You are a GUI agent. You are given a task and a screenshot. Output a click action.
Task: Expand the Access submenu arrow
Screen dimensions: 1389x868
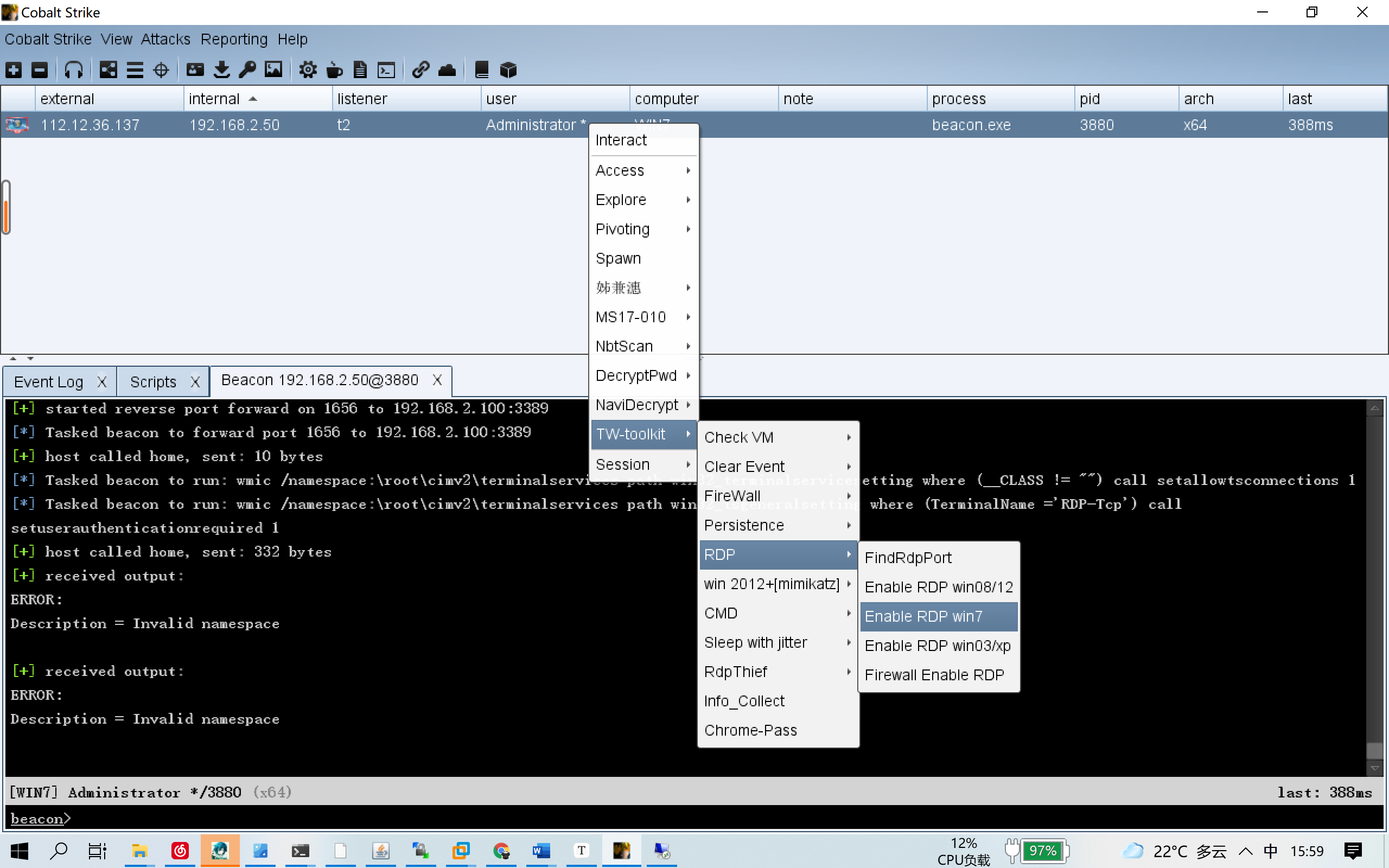688,170
